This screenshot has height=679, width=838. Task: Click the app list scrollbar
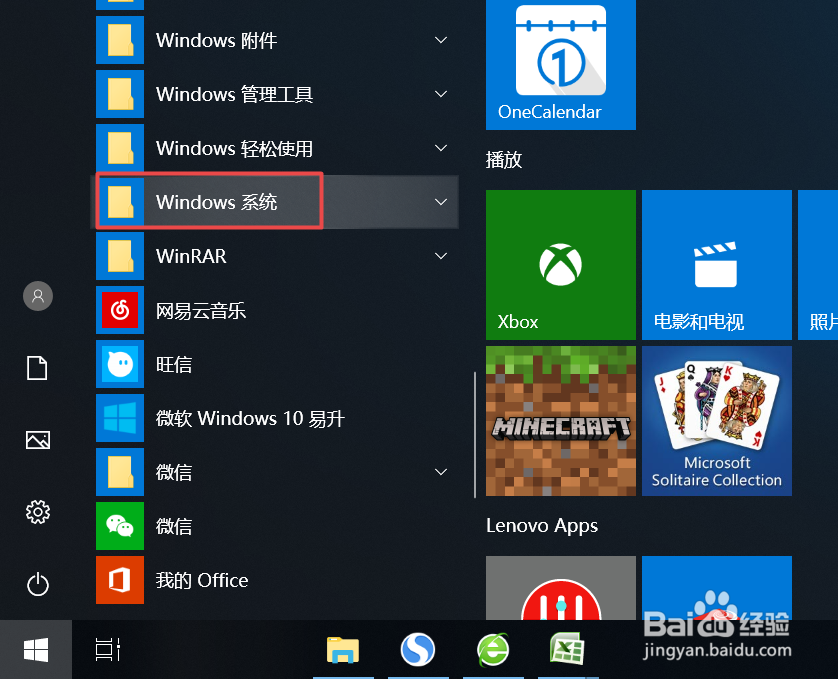point(475,435)
